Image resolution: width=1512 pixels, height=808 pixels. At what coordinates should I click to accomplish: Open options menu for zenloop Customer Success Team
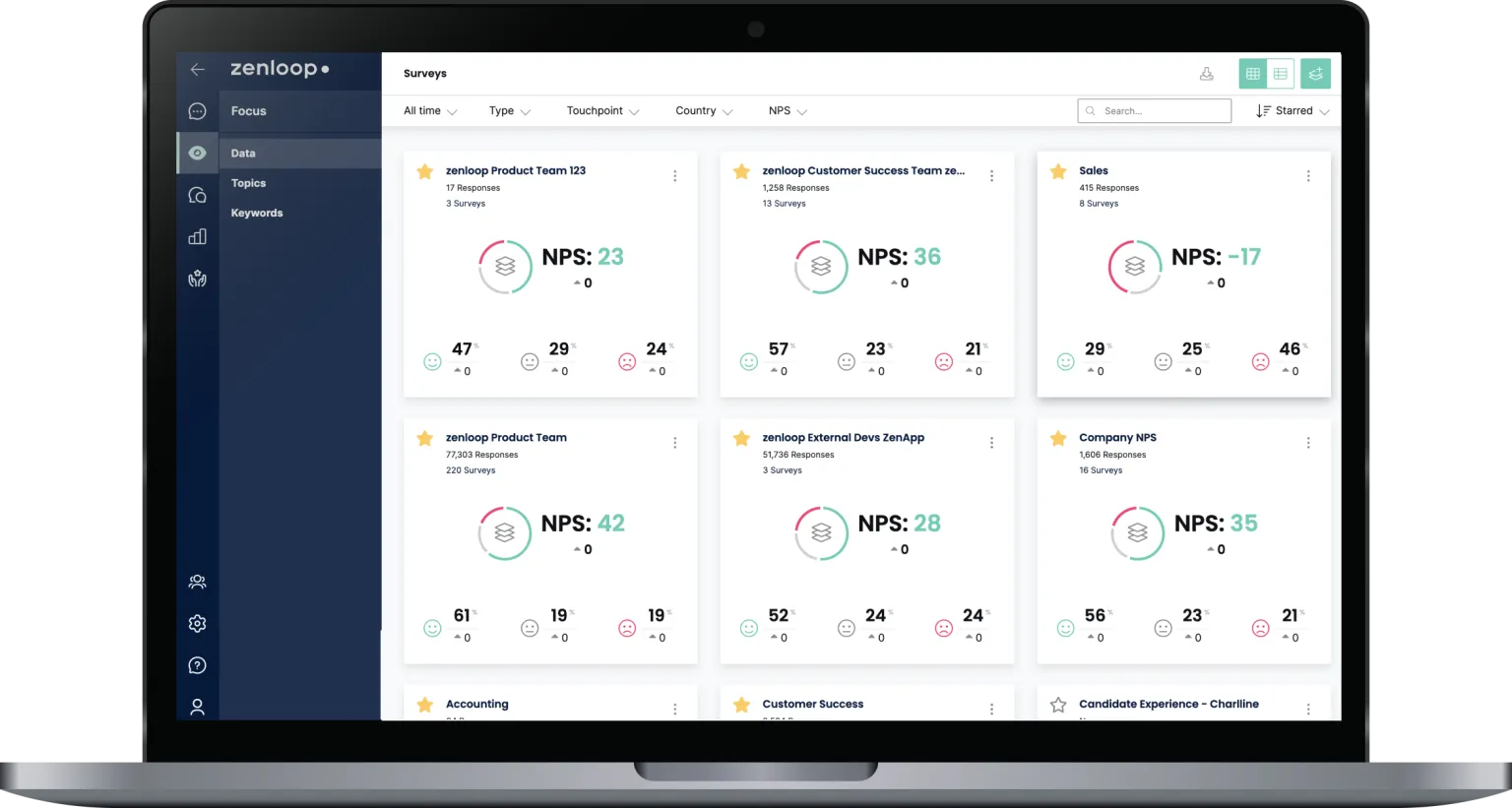(x=991, y=176)
